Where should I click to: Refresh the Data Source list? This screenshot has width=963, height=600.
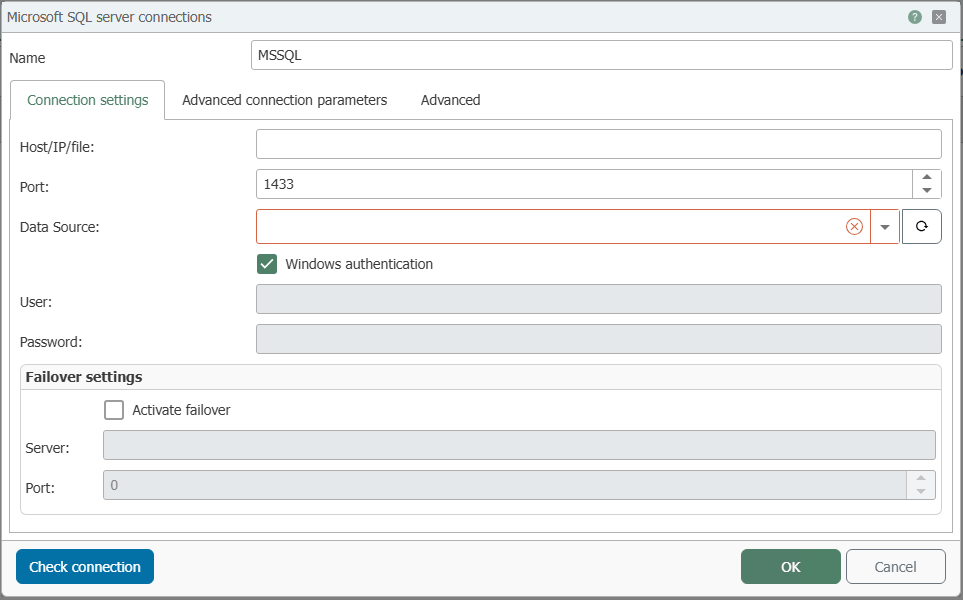coord(921,227)
